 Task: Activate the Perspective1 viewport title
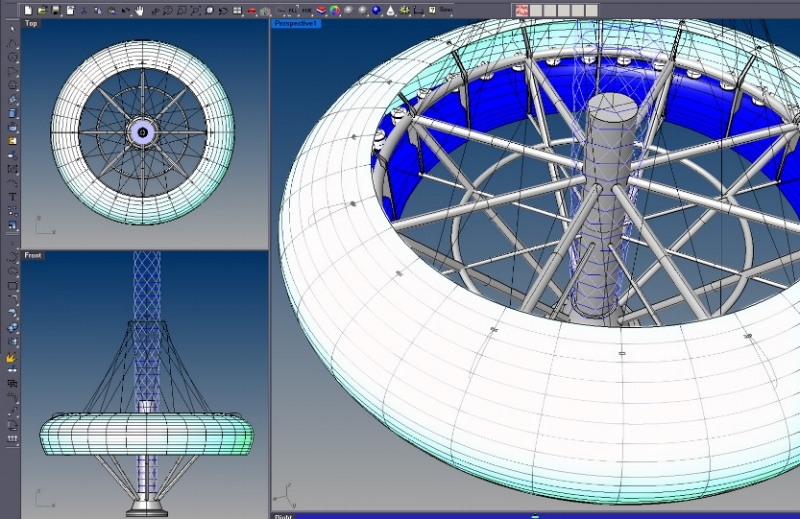coord(296,23)
